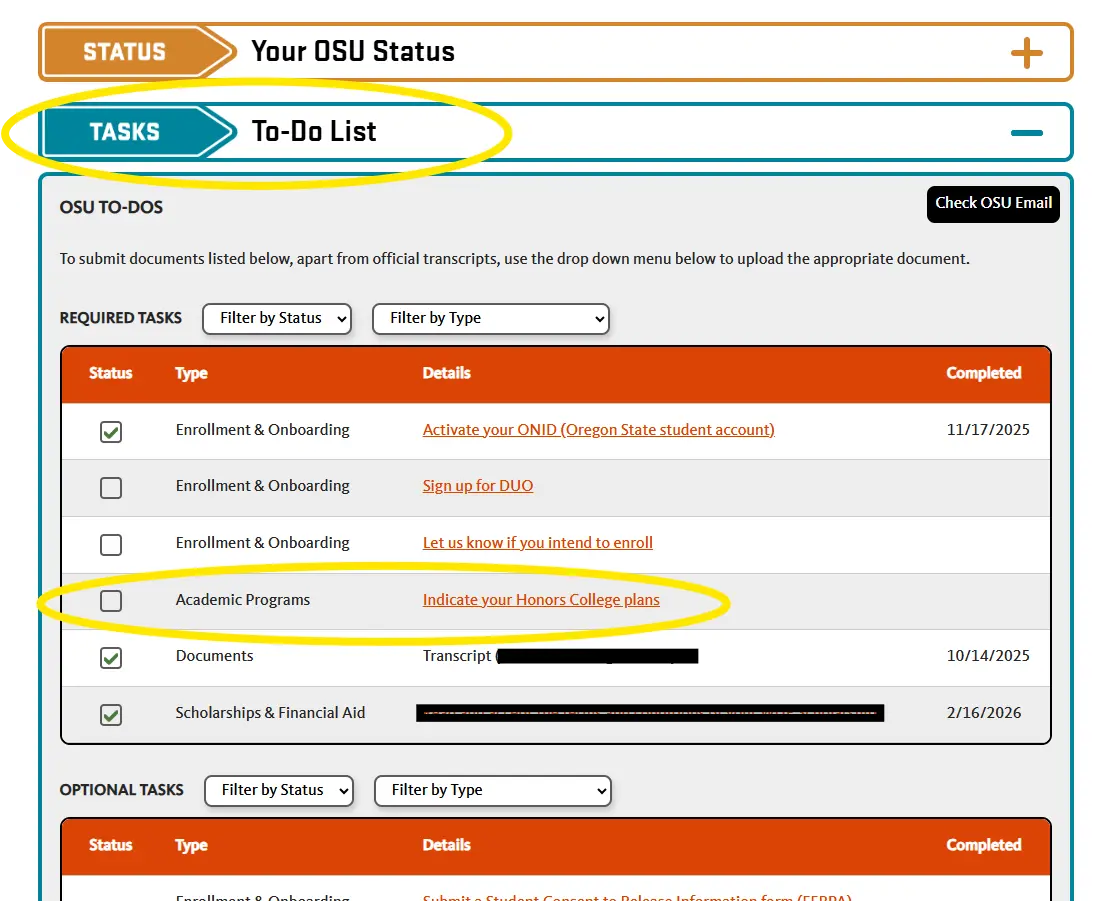This screenshot has width=1097, height=901.
Task: Select the 11/17/2025 completed date
Action: coord(988,430)
